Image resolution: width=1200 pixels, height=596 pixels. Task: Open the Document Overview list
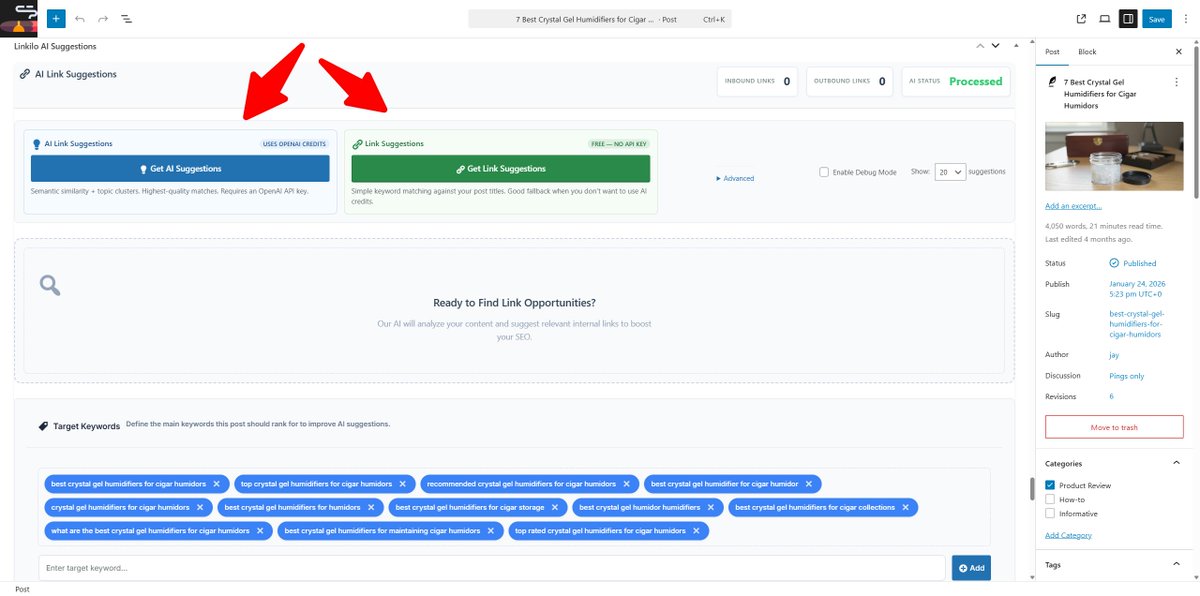point(127,18)
